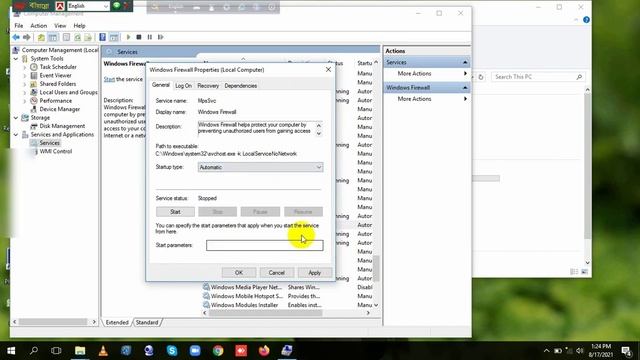Open taskbar Search

pos(34,351)
